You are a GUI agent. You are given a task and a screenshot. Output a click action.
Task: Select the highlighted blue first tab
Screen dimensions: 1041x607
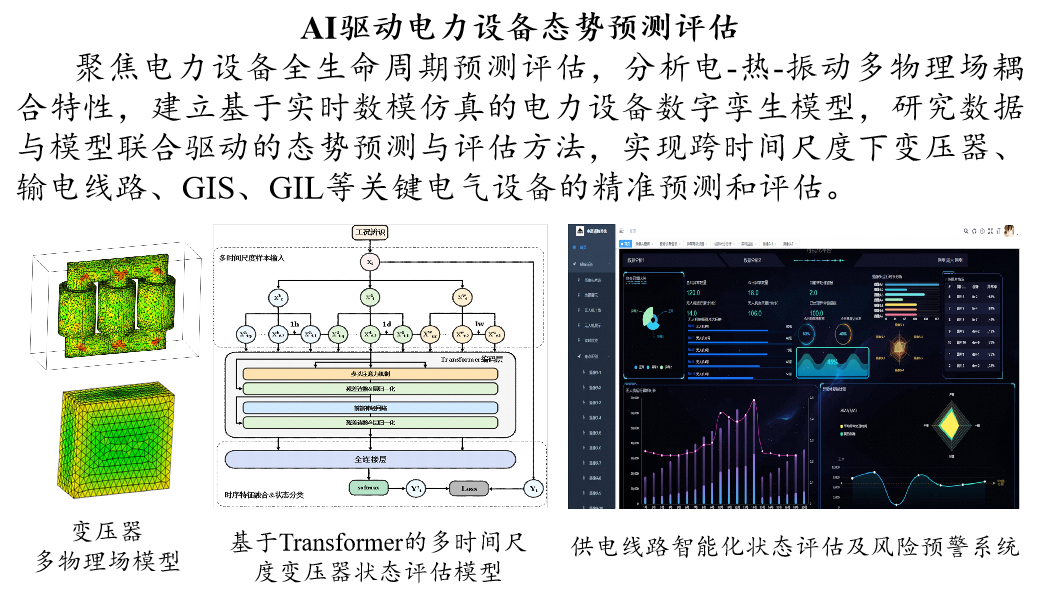625,243
